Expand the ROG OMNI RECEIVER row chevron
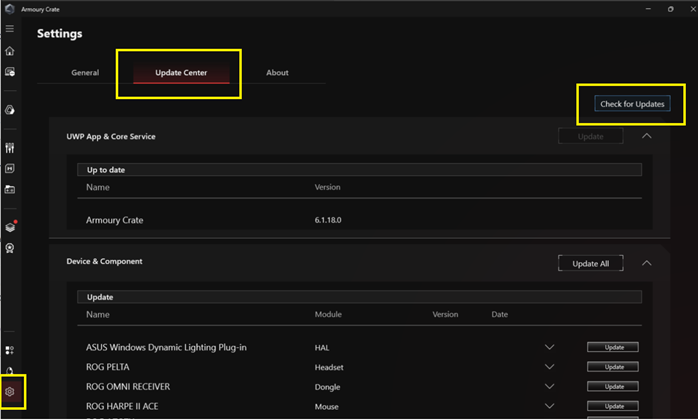This screenshot has width=698, height=420. pyautogui.click(x=550, y=386)
